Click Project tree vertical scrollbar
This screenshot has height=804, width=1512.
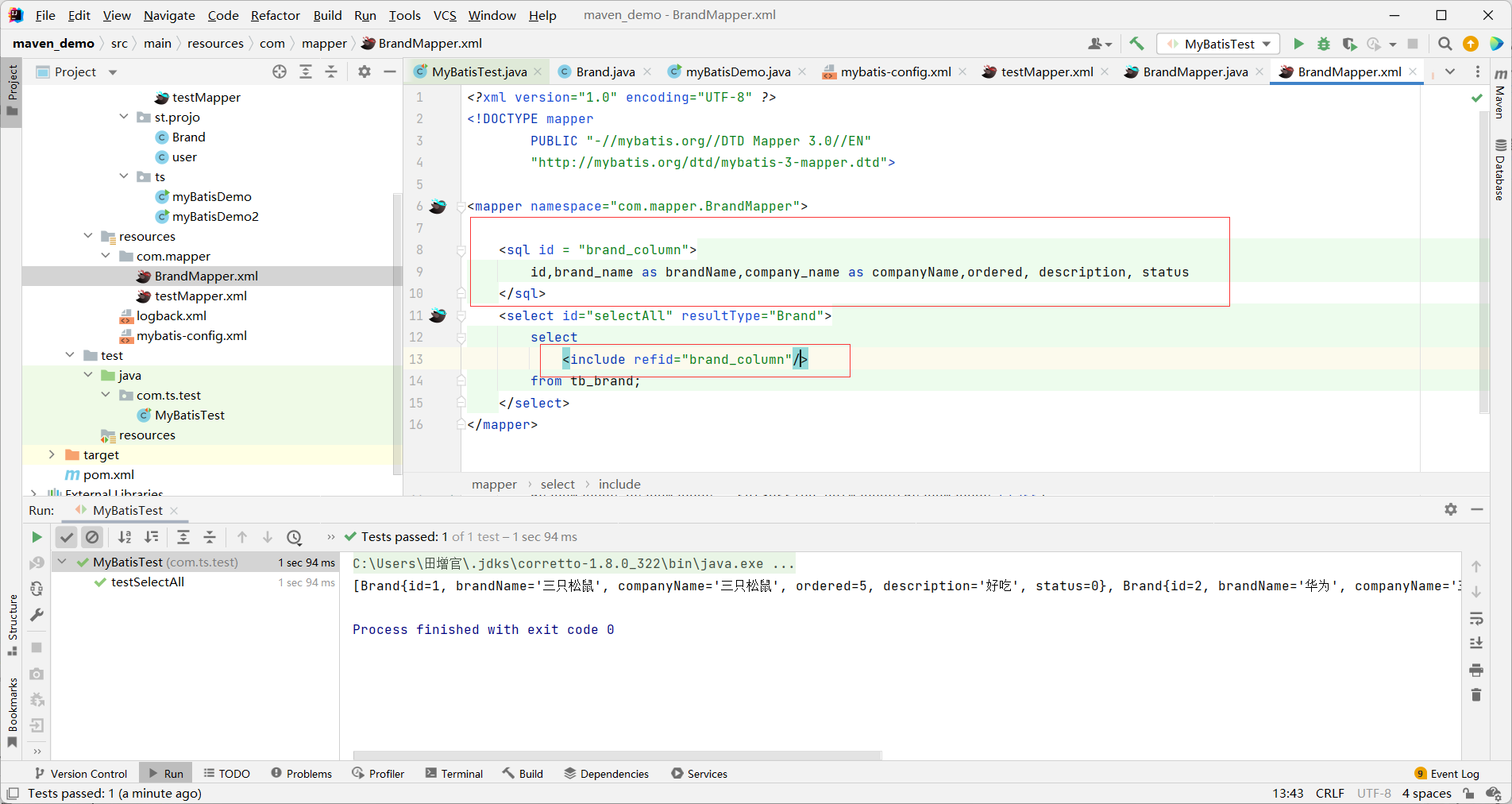(x=397, y=334)
